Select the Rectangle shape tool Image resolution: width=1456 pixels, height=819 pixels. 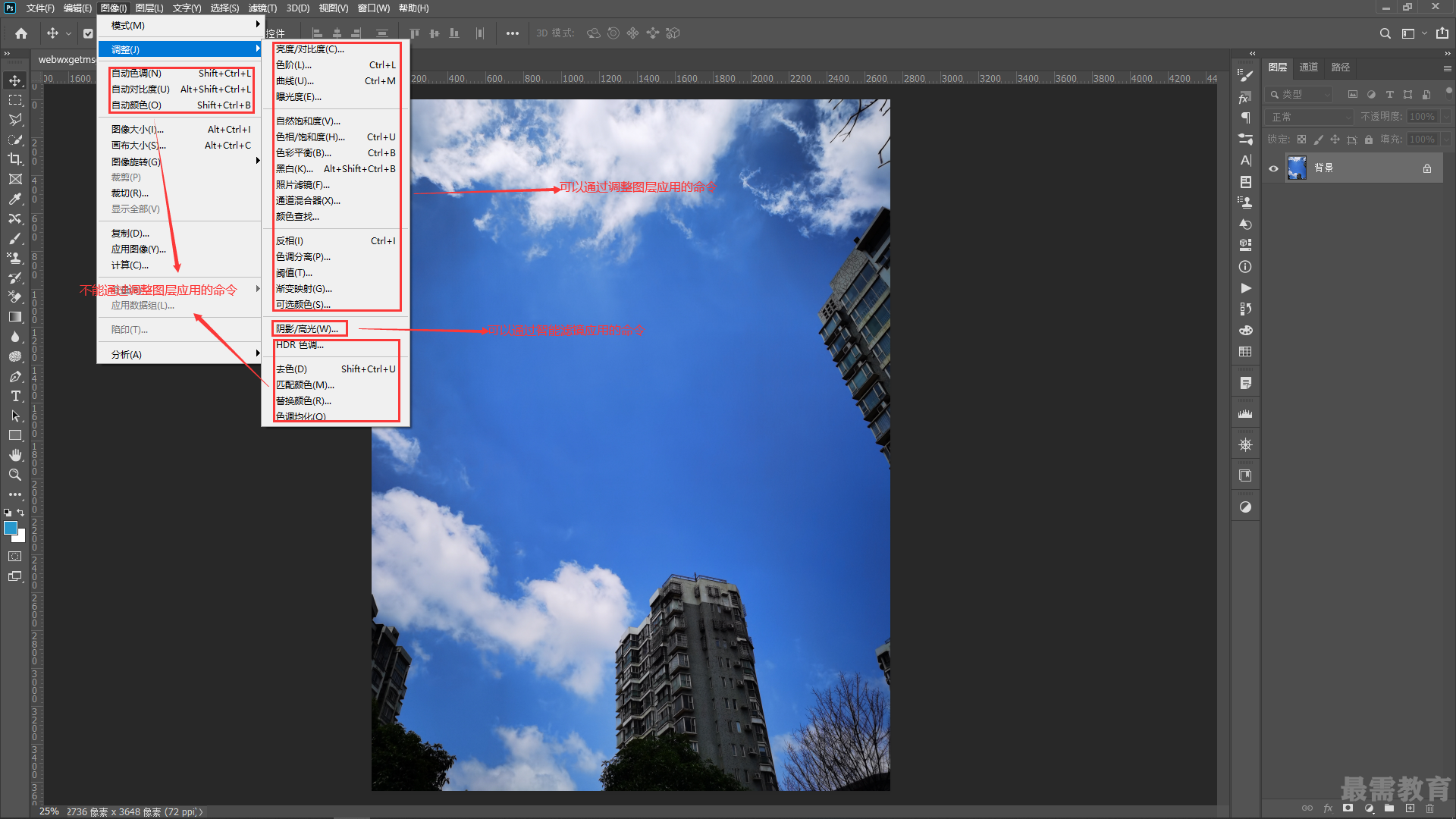pos(15,435)
